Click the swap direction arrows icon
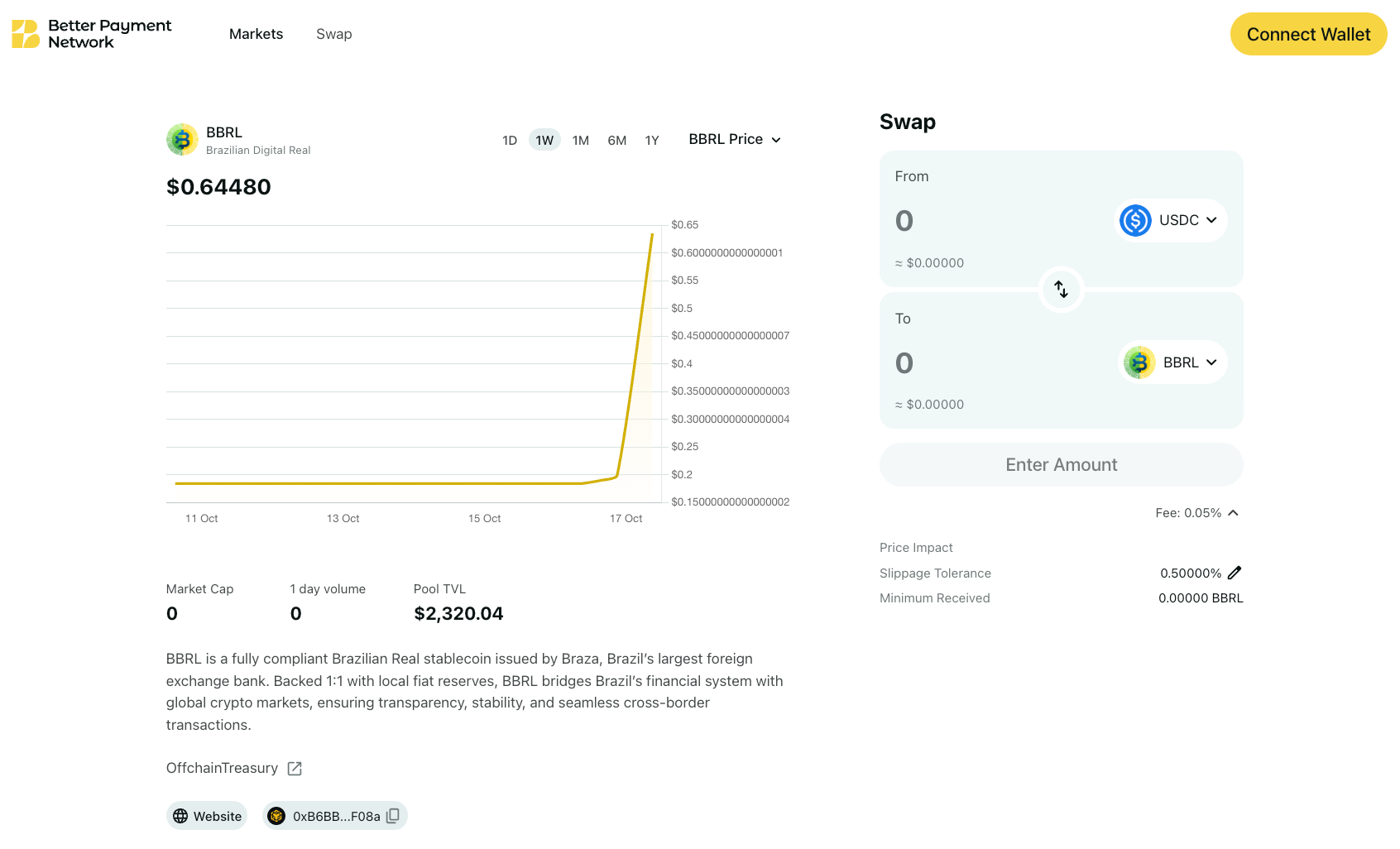Viewport: 1400px width, 849px height. pos(1061,290)
